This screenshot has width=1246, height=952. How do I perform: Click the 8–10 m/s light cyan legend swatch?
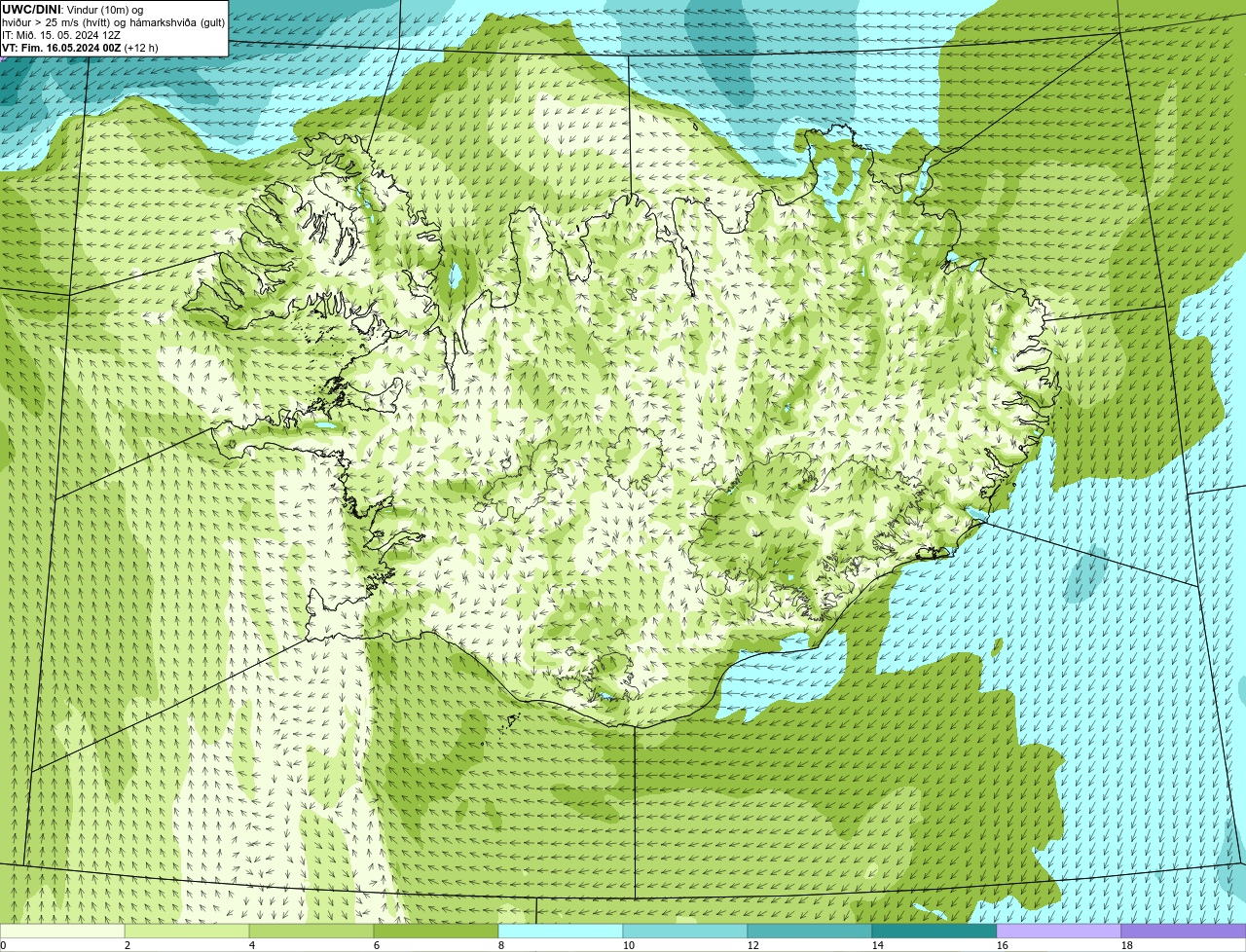(x=561, y=931)
